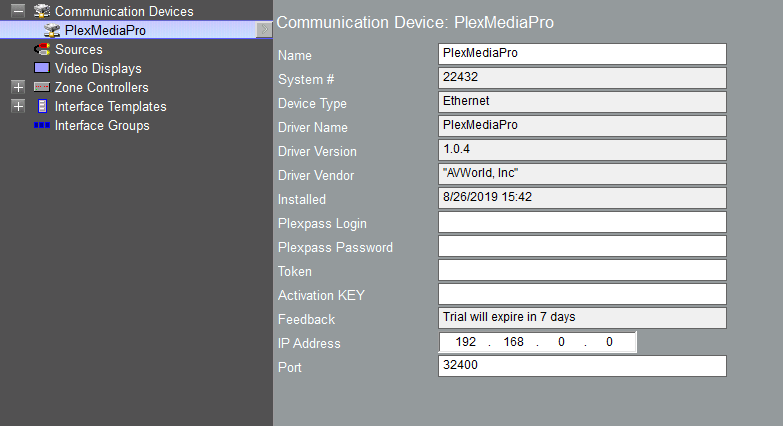Click the 'Driver Name' label
The height and width of the screenshot is (426, 783).
coord(313,127)
